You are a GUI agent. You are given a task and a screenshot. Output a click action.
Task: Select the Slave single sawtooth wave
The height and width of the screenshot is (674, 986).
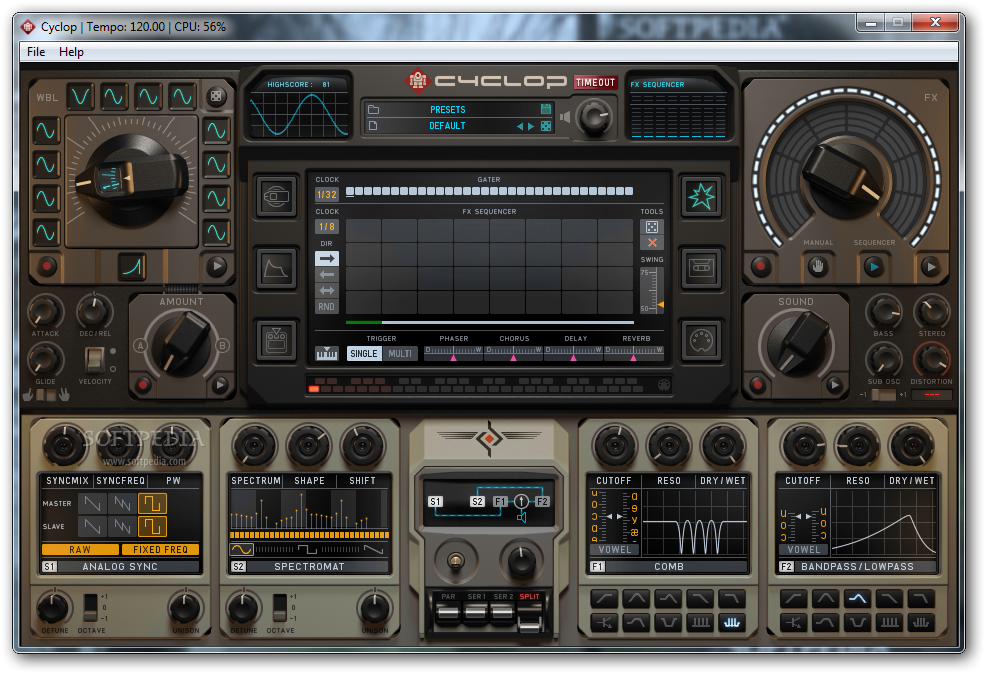[93, 526]
